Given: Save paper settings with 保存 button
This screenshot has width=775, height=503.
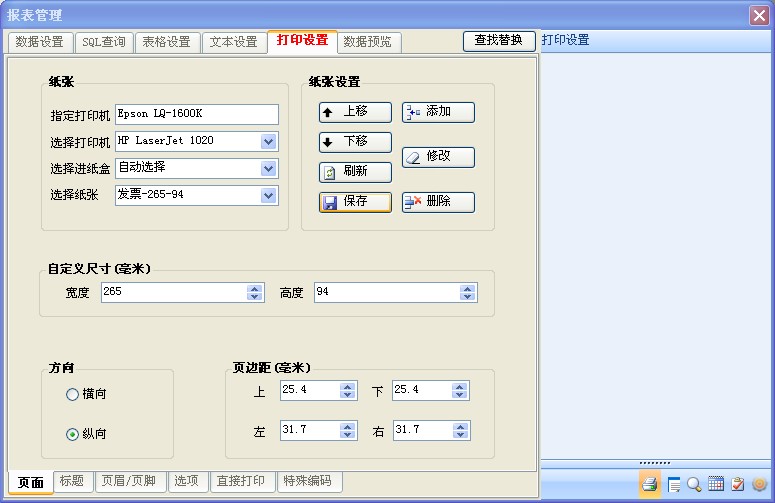Looking at the screenshot, I should pos(355,202).
